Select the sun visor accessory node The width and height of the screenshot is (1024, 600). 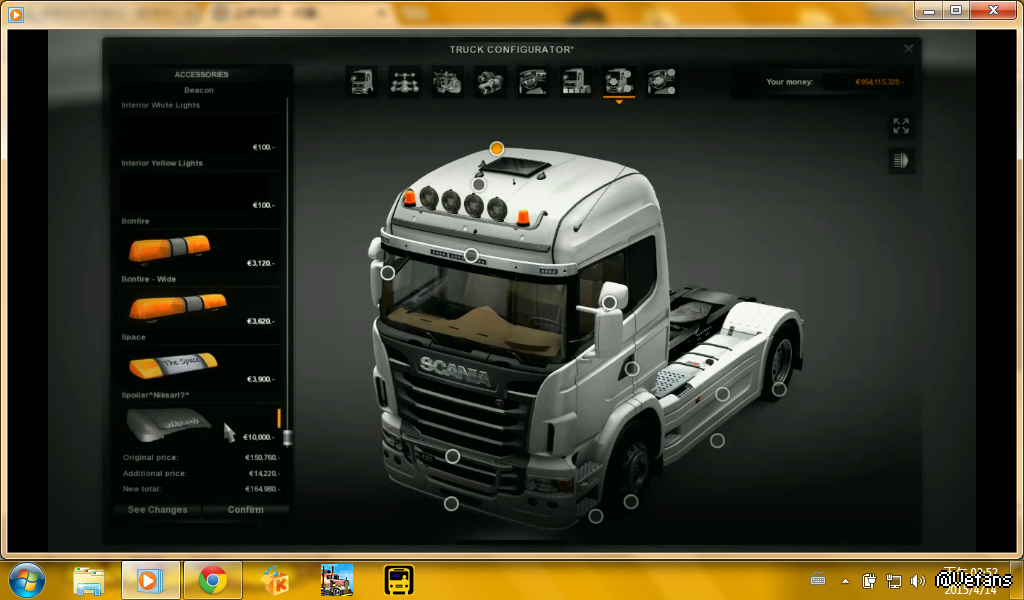471,255
